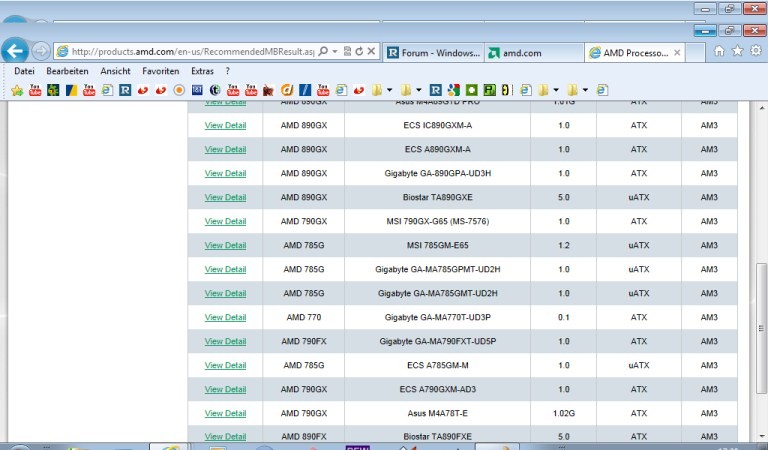Open the Bearbeiten menu

(x=67, y=71)
